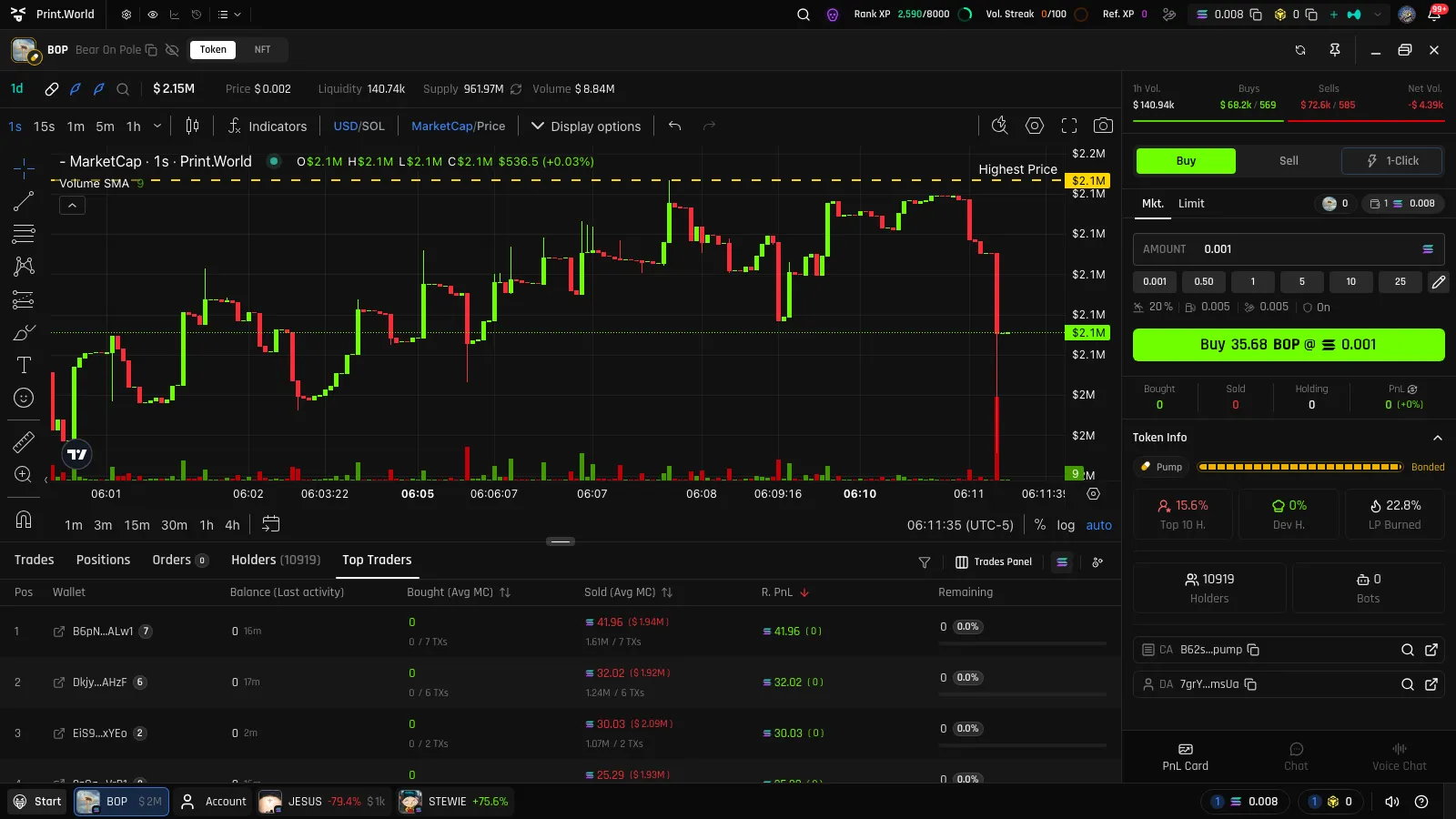This screenshot has height=819, width=1456.
Task: Open the list layout dropdown in top bar
Action: tap(229, 15)
